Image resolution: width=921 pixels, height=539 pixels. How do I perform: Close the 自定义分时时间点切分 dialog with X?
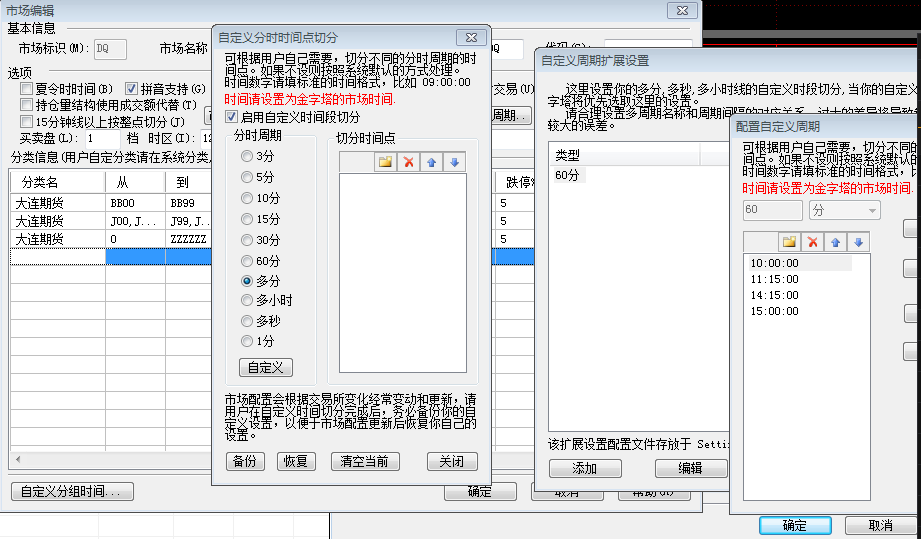[x=471, y=37]
